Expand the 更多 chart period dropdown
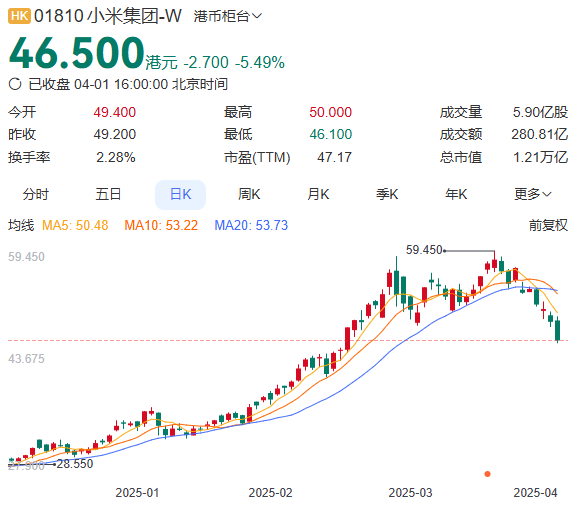Image resolution: width=581 pixels, height=513 pixels. (x=533, y=194)
